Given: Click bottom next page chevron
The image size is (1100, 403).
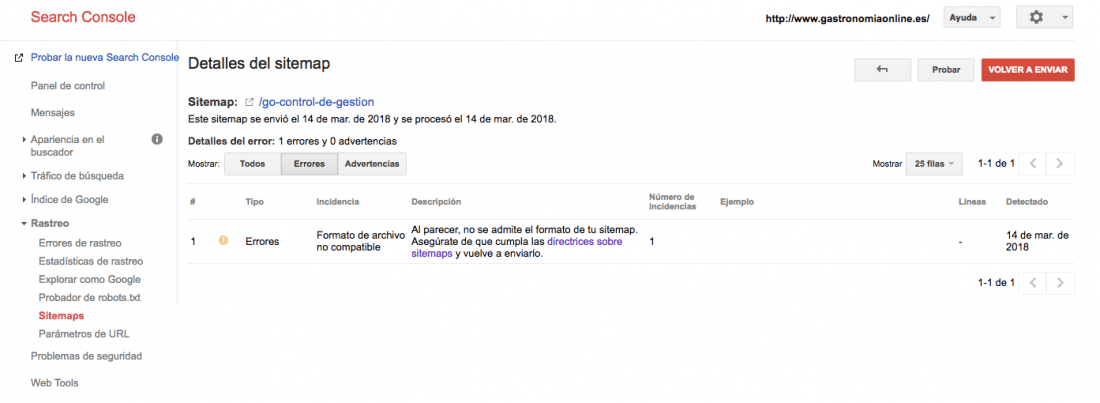Looking at the screenshot, I should (x=1060, y=283).
